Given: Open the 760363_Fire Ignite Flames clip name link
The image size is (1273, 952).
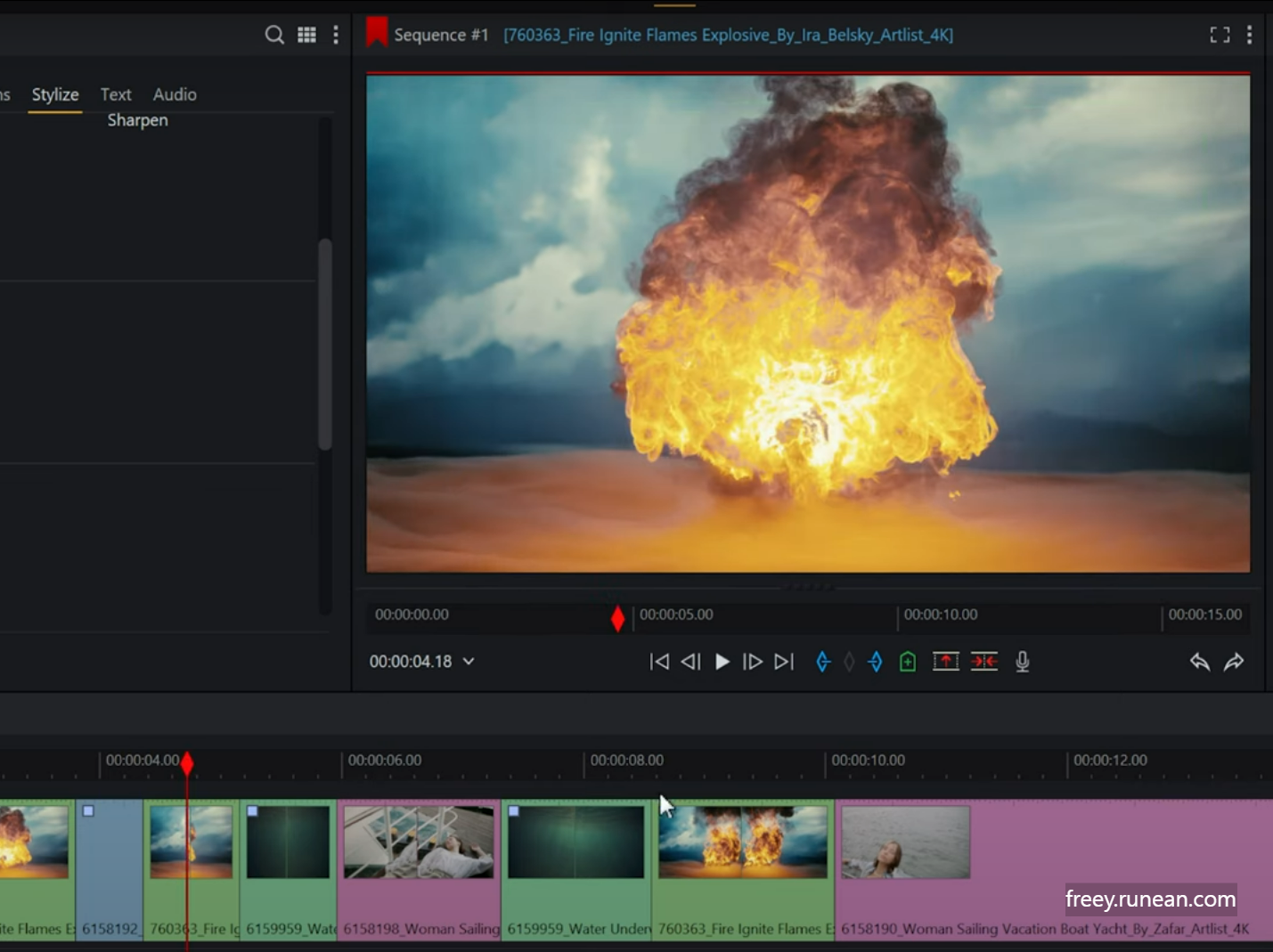Looking at the screenshot, I should (x=728, y=35).
